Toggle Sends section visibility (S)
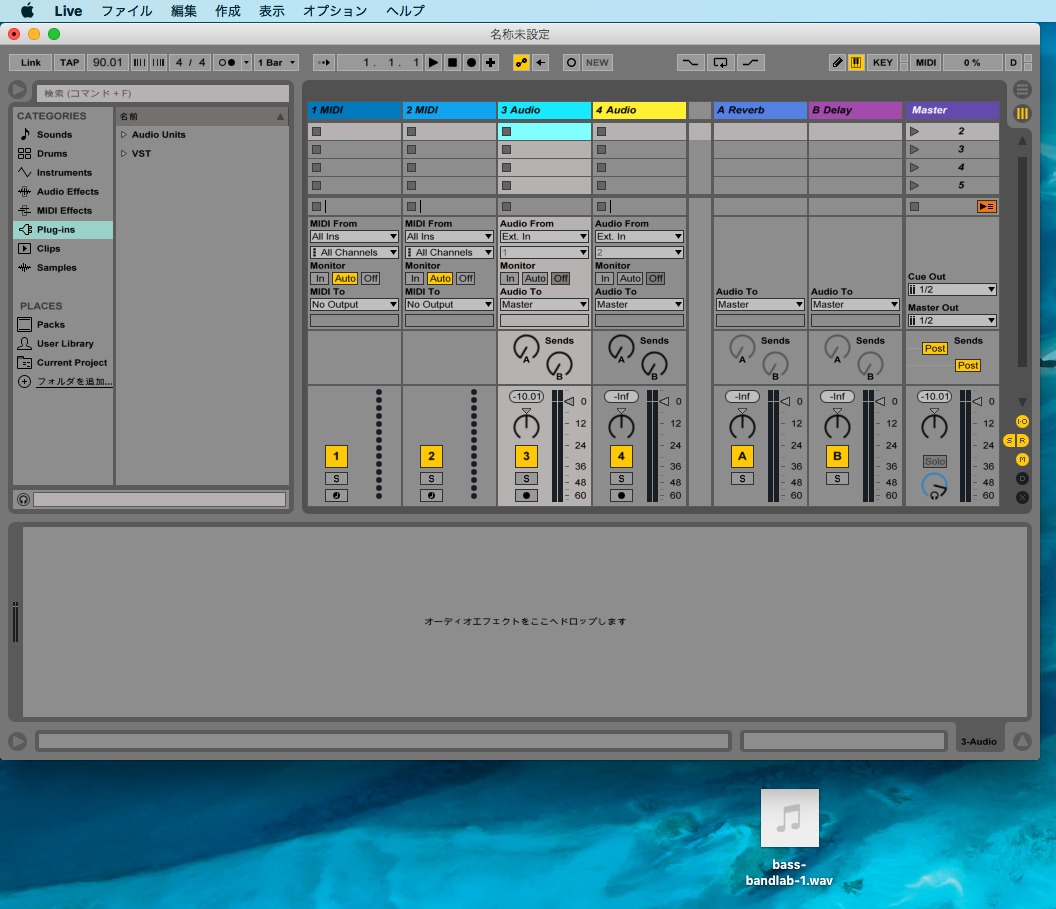This screenshot has height=909, width=1056. 1010,440
